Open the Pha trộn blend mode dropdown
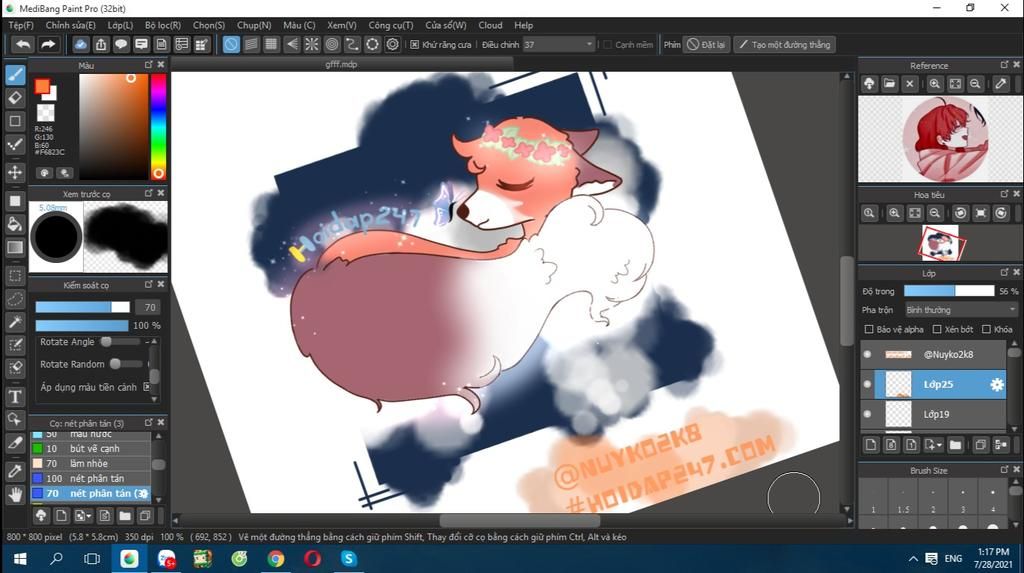1024x573 pixels. [x=961, y=310]
